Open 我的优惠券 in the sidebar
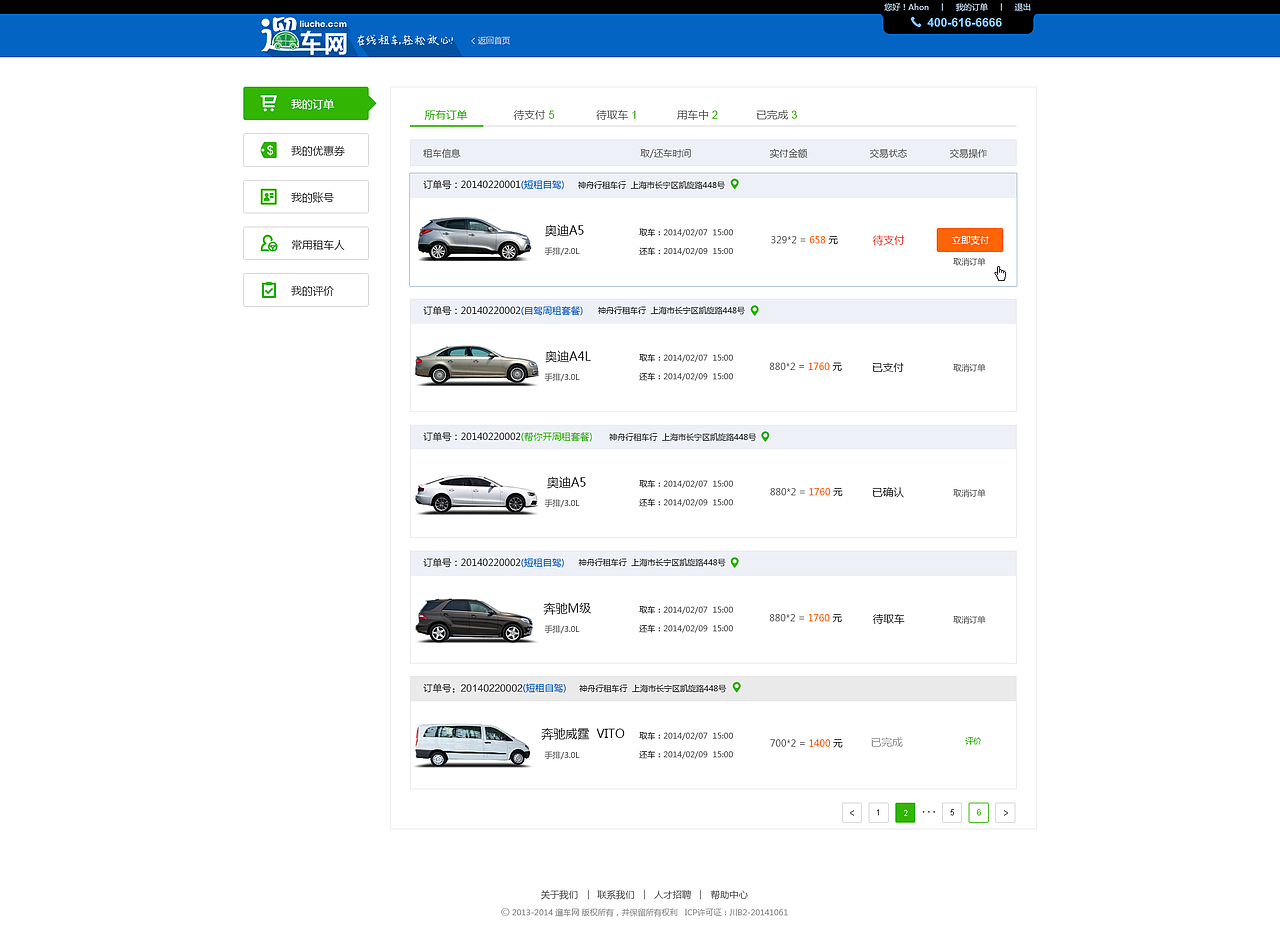Screen dimensions: 1280x940 coord(306,150)
